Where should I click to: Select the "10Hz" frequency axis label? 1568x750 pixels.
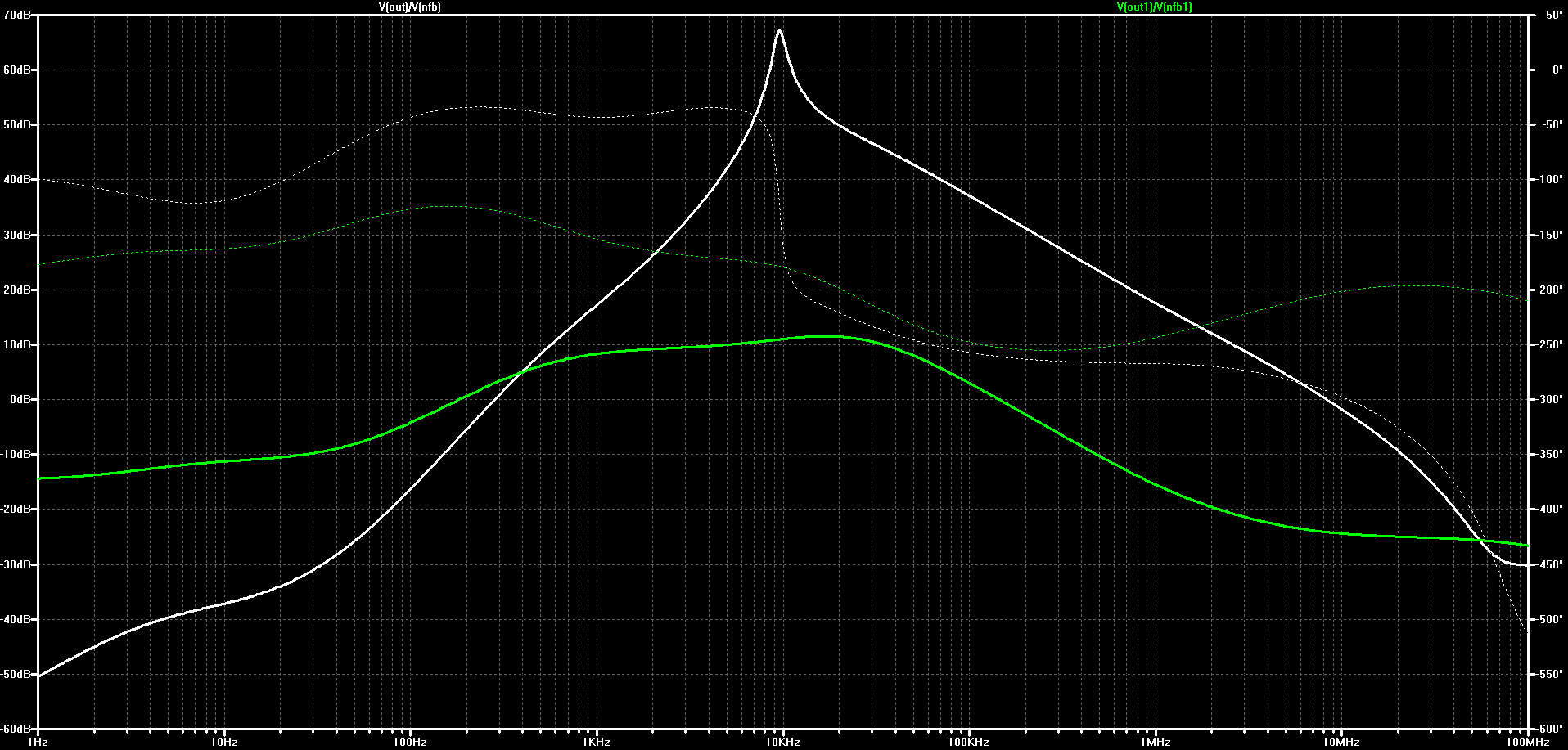(224, 742)
